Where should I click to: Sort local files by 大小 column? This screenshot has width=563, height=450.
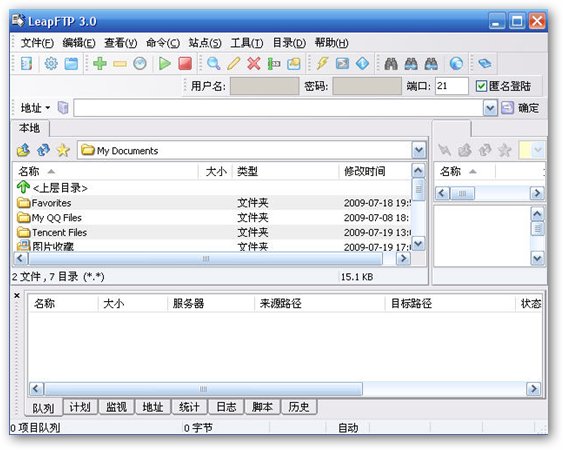pyautogui.click(x=215, y=171)
